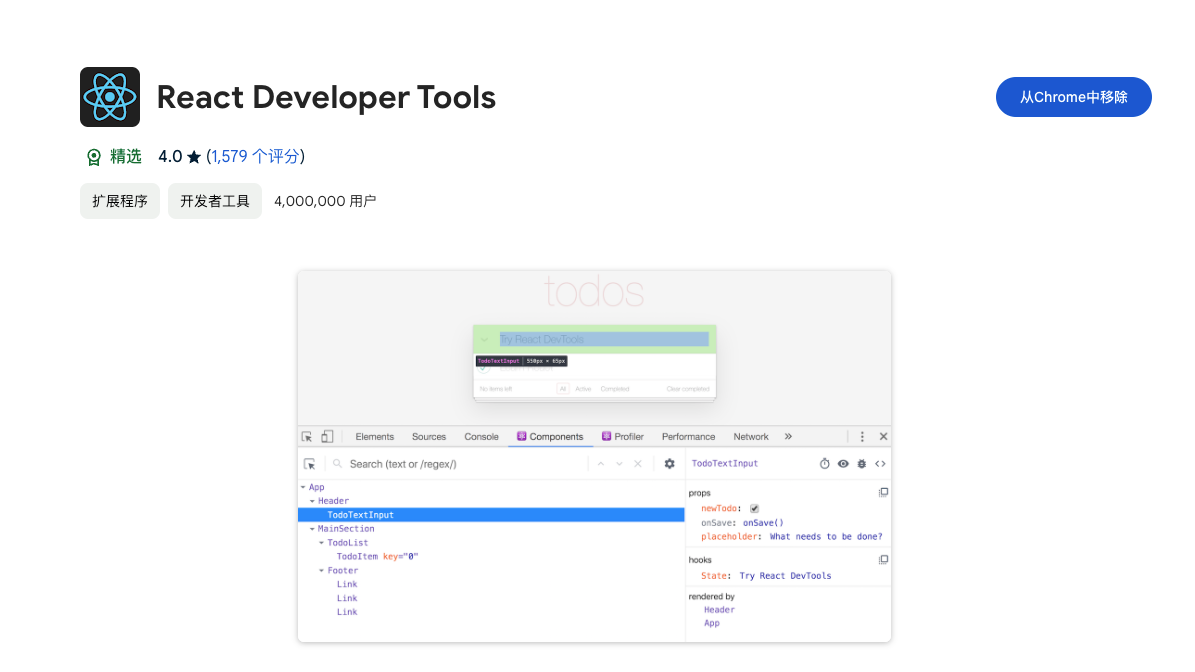
Task: Toggle the newTodo prop checkbox
Action: (754, 508)
